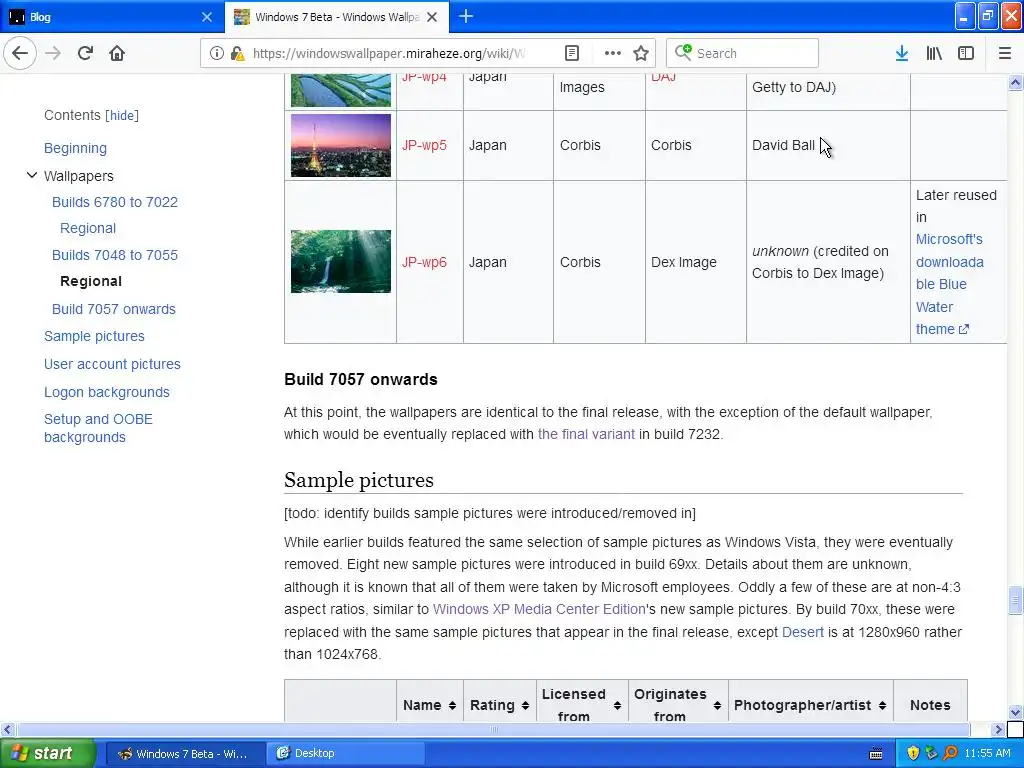Click the magnifier tray icon

click(x=950, y=754)
